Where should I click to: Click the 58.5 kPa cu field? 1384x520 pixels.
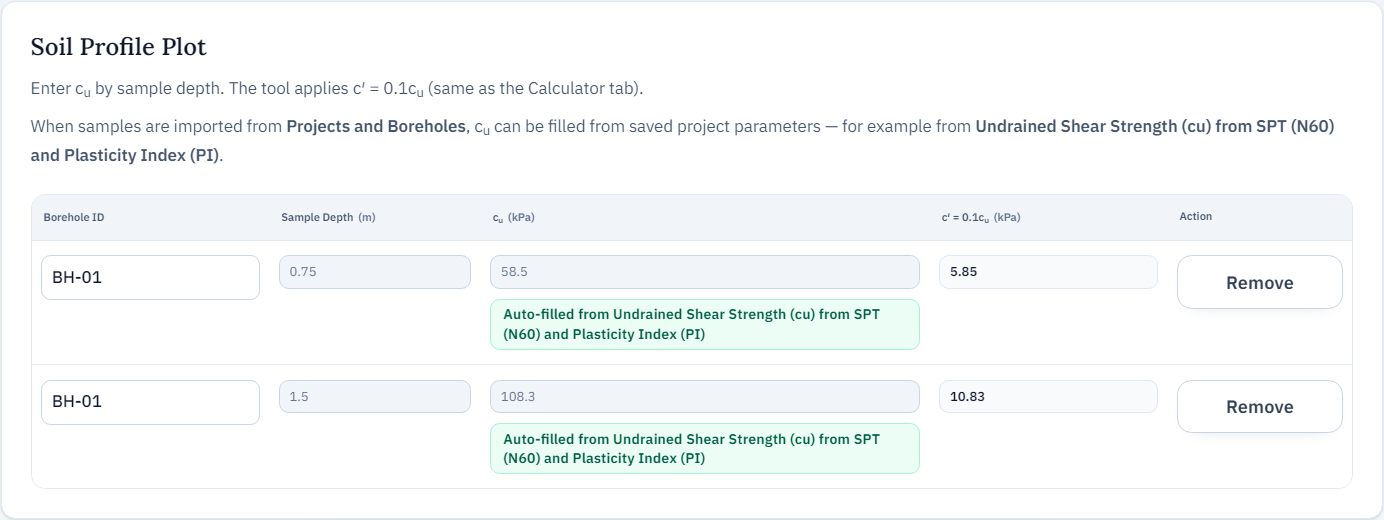click(704, 272)
